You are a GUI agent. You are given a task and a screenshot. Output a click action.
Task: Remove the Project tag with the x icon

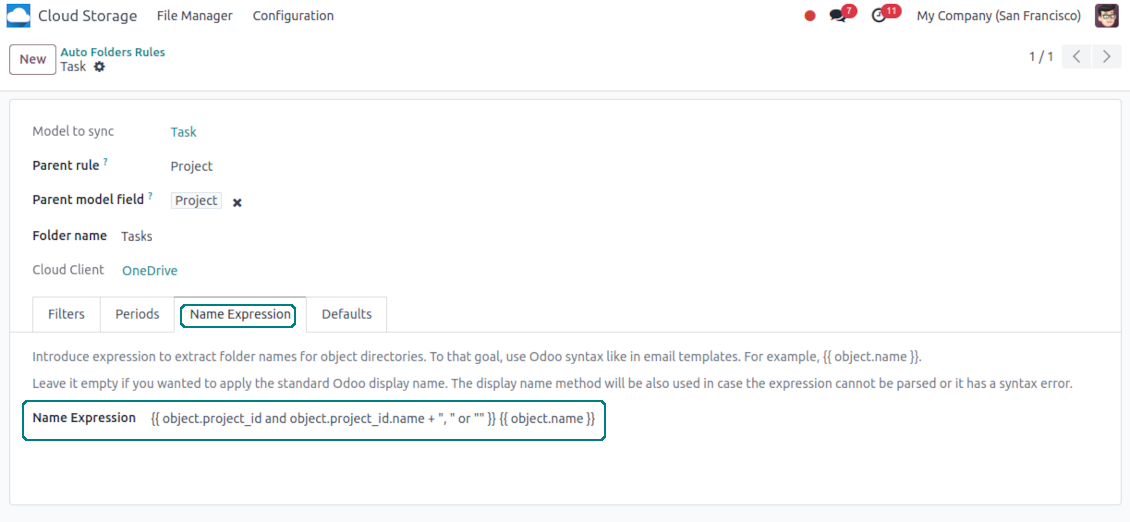(237, 202)
